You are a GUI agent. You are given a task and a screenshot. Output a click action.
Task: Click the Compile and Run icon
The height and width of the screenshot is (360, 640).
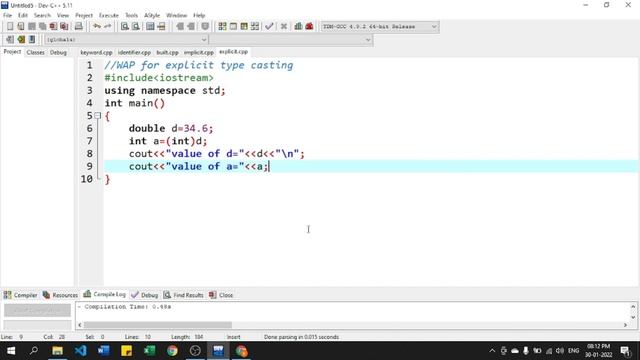244,27
